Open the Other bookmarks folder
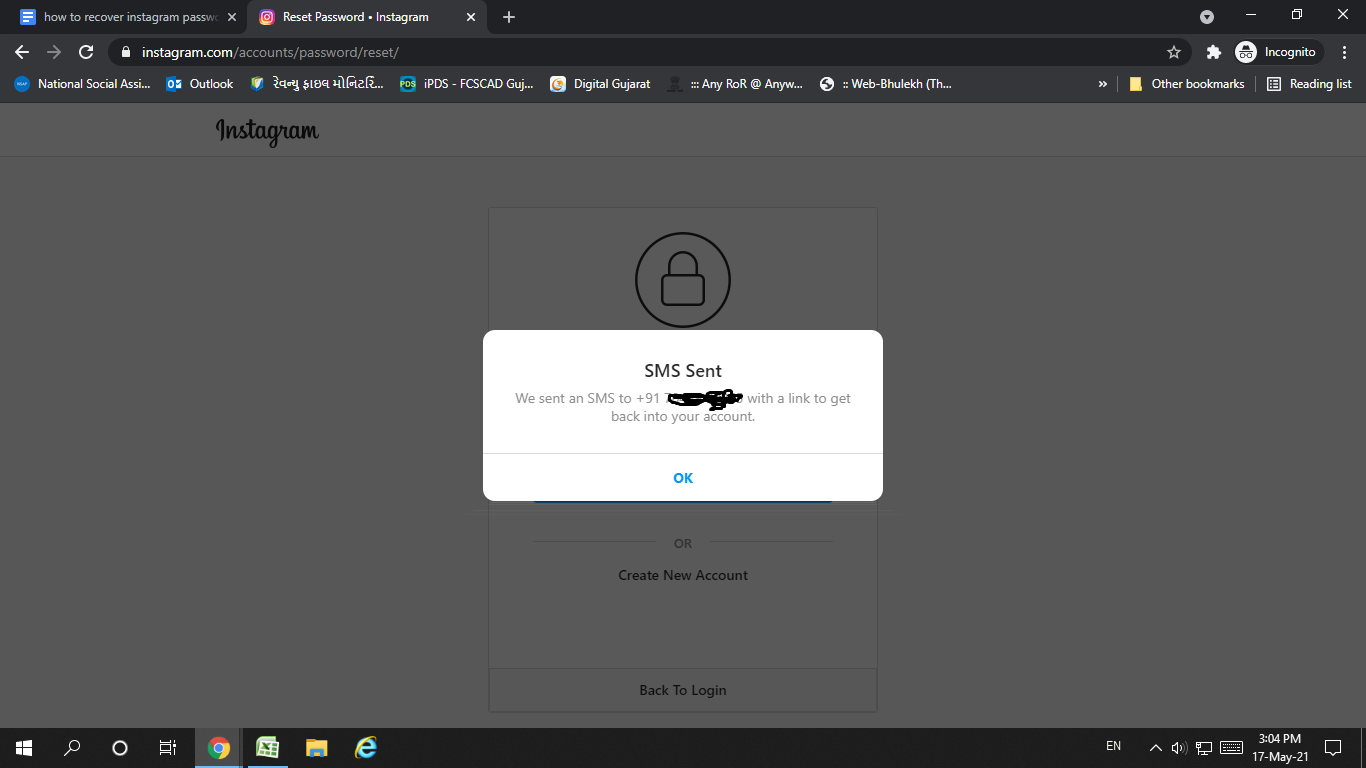1366x768 pixels. 1187,84
